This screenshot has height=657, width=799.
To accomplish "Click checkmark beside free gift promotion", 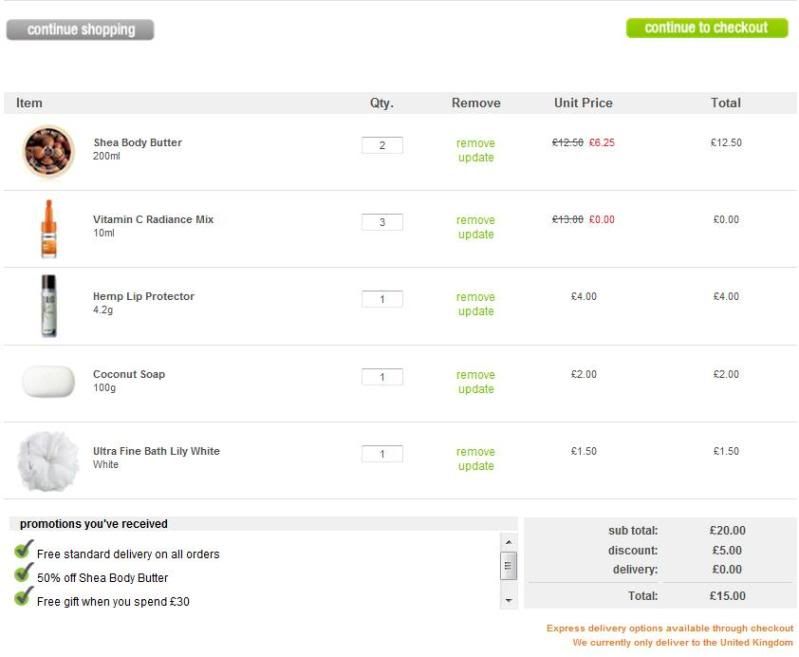I will coord(24,598).
